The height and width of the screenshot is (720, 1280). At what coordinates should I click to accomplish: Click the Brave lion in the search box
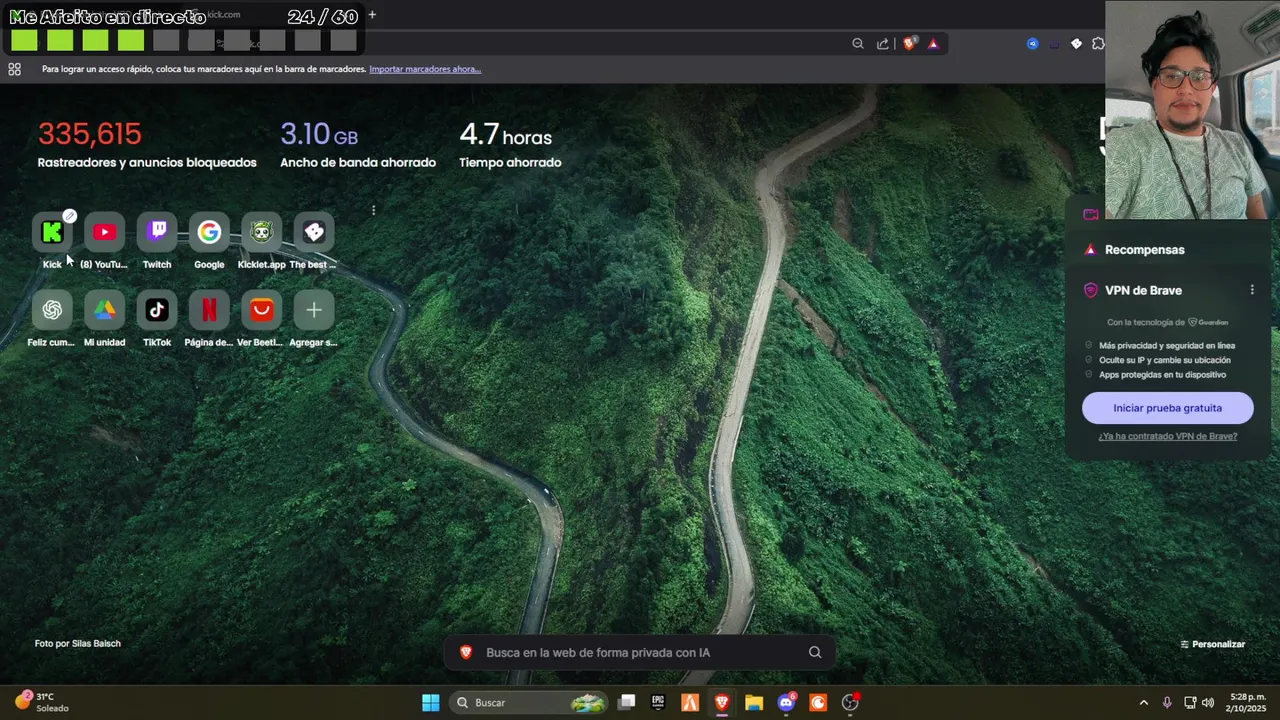466,652
